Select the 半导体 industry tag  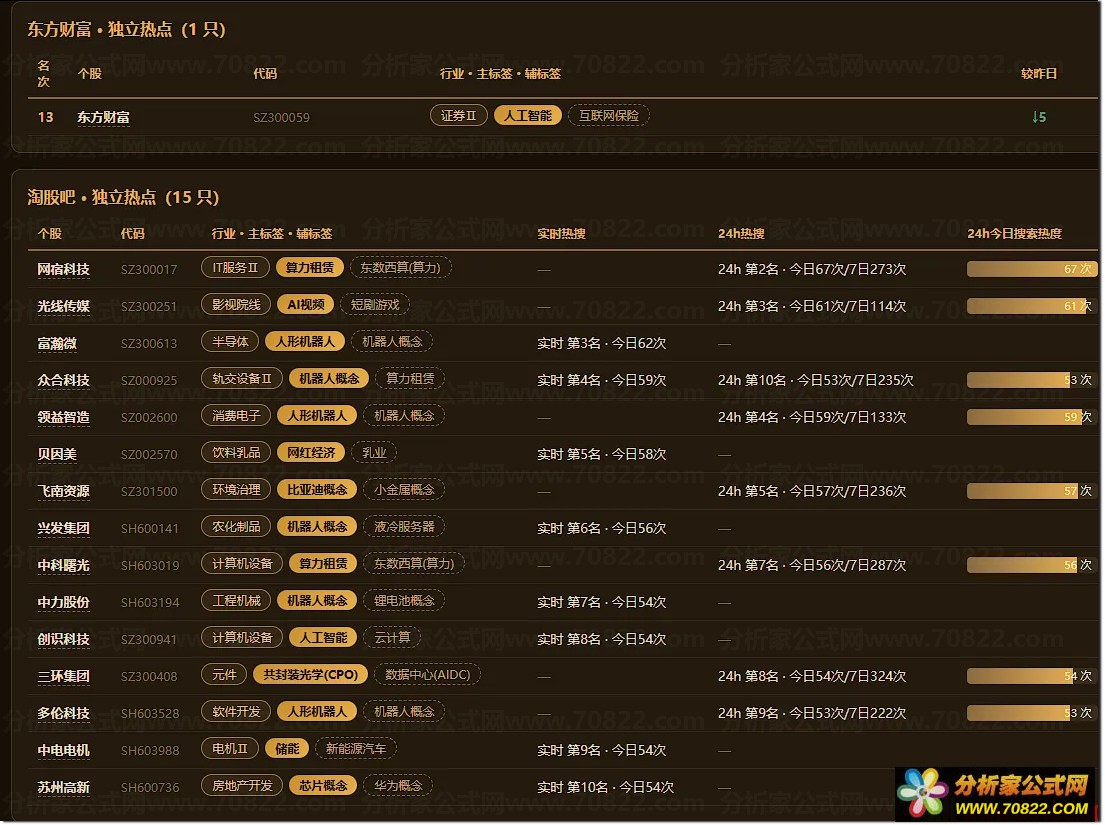coord(230,342)
